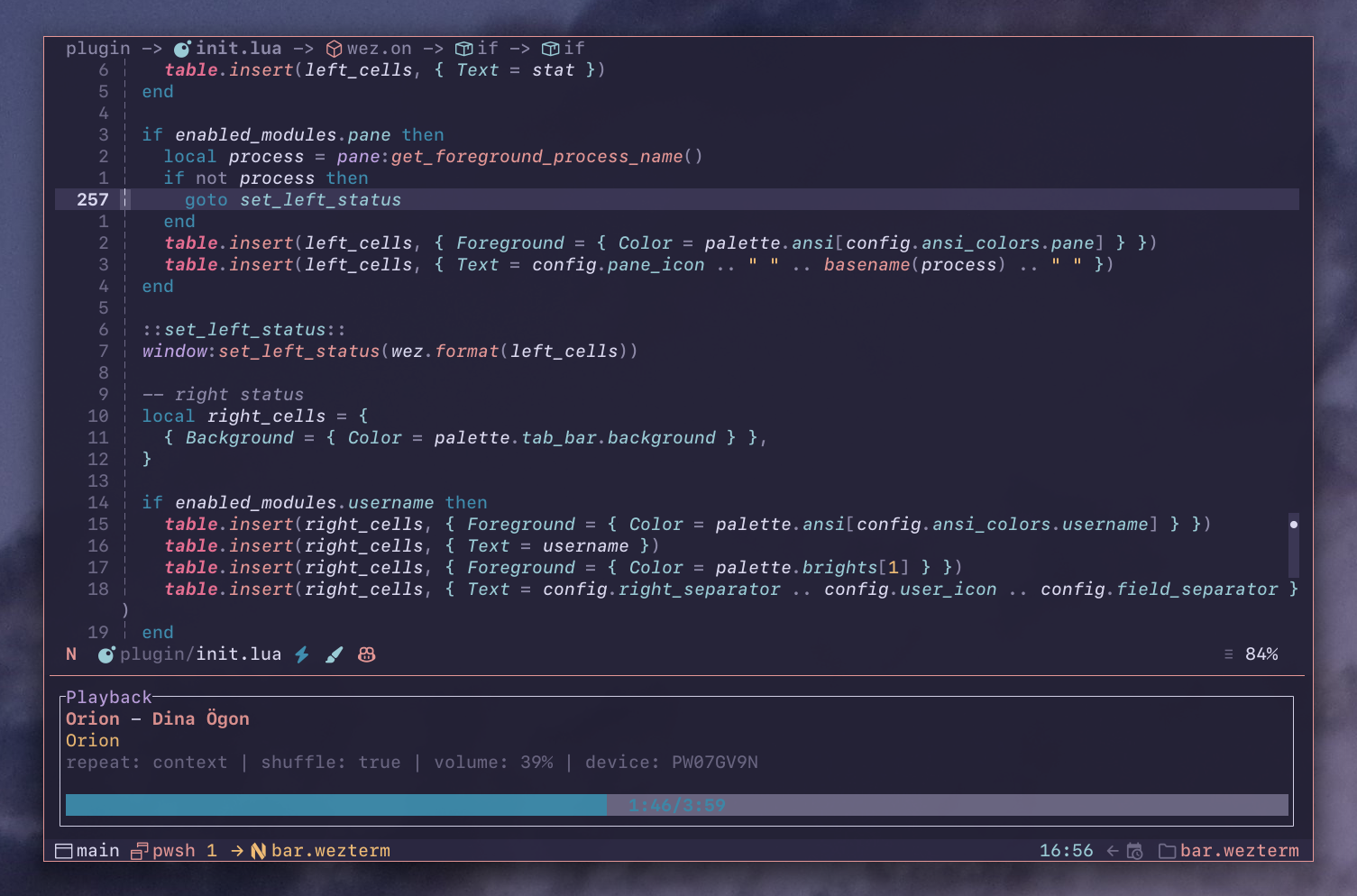This screenshot has width=1357, height=896.
Task: Click 'config.pane_icon' in code
Action: tap(618, 265)
